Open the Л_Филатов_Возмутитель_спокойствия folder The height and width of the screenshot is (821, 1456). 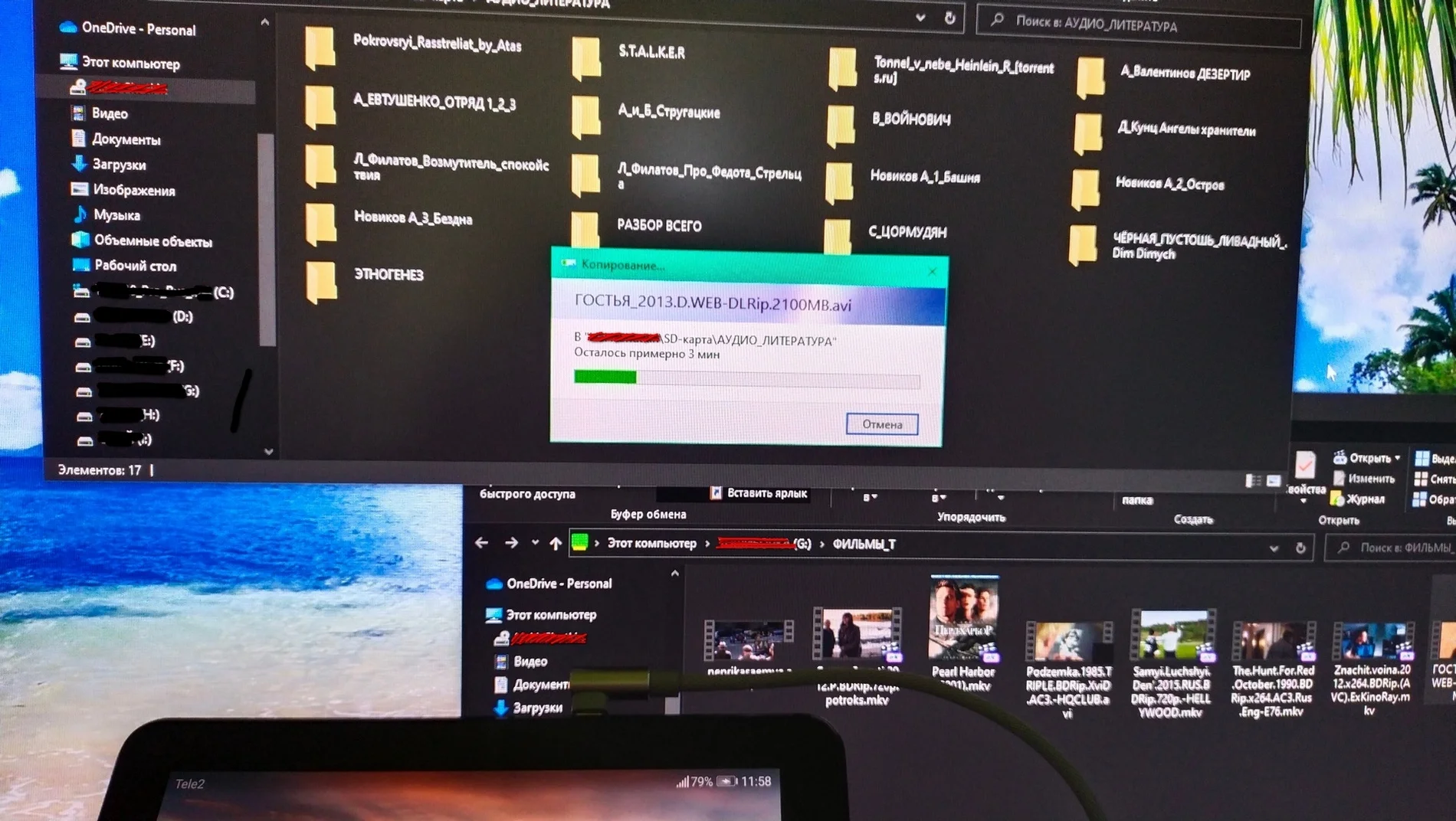[428, 166]
